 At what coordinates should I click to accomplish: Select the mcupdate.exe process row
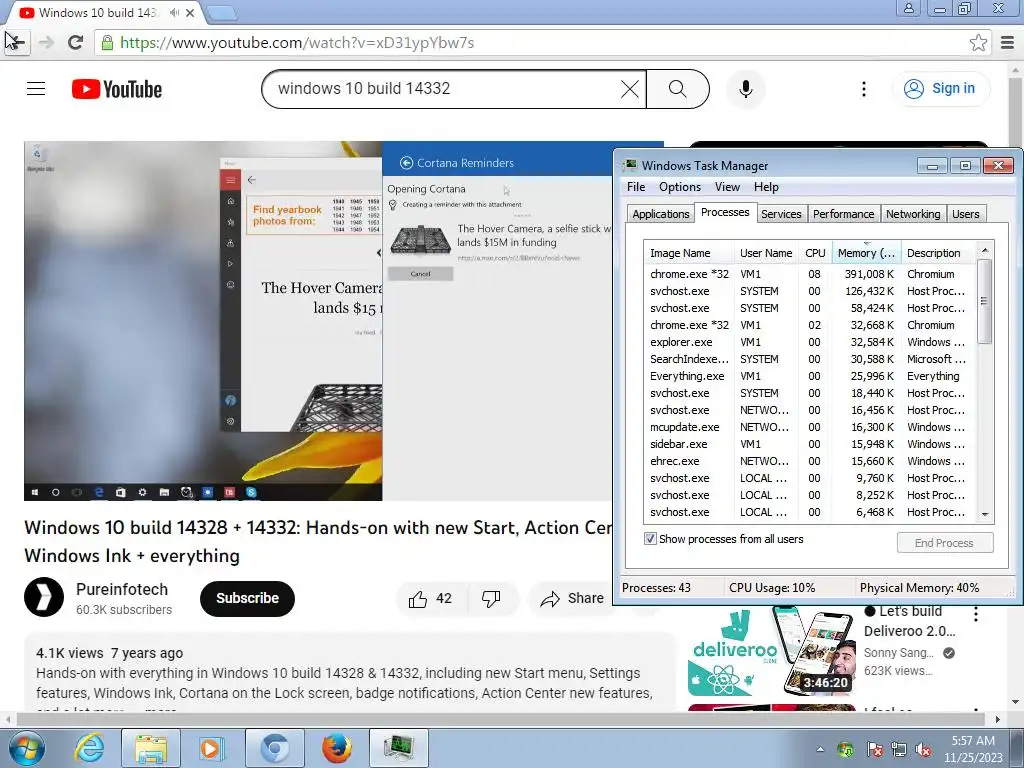point(810,427)
